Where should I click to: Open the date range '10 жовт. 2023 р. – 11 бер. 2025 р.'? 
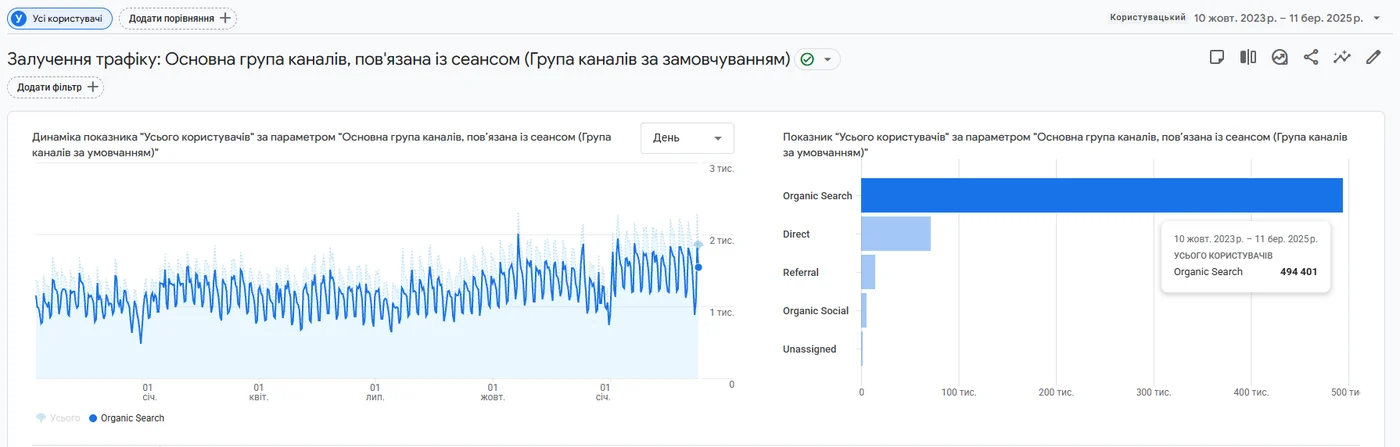coord(1279,18)
